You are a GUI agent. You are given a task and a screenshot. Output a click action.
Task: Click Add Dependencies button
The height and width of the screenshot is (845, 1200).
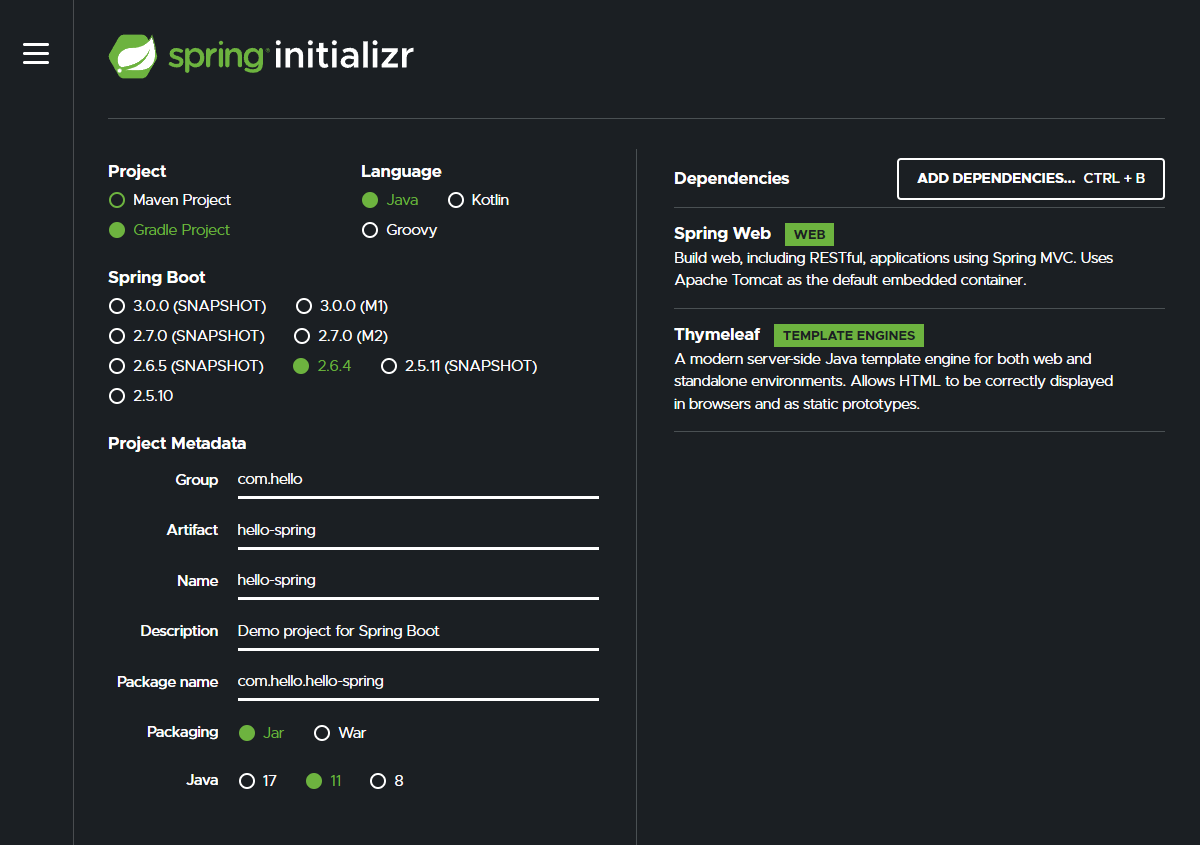click(x=1031, y=179)
